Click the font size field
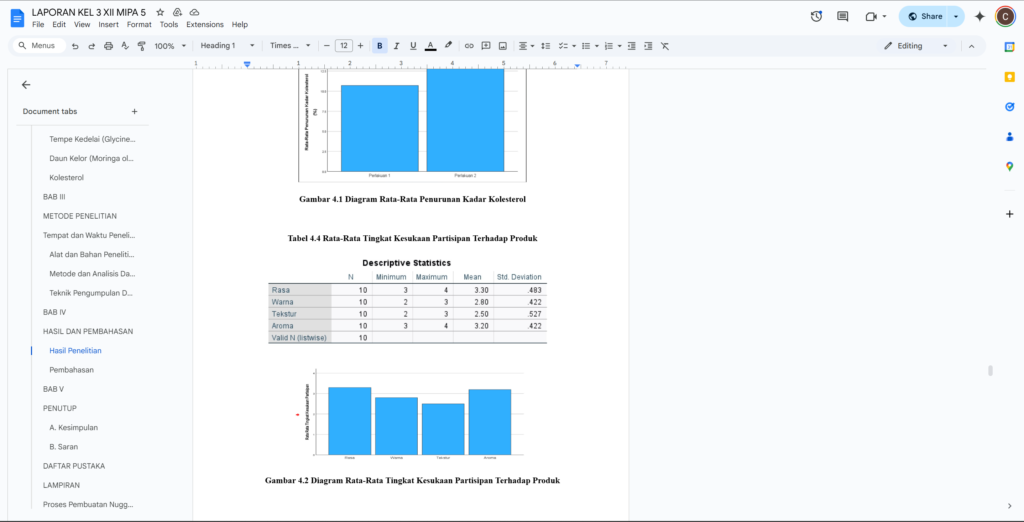The width and height of the screenshot is (1024, 522). click(x=344, y=46)
